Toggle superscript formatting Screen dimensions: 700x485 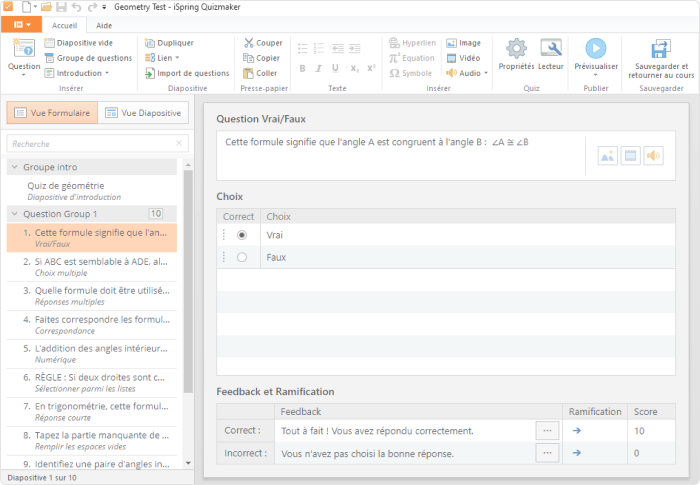click(x=371, y=68)
